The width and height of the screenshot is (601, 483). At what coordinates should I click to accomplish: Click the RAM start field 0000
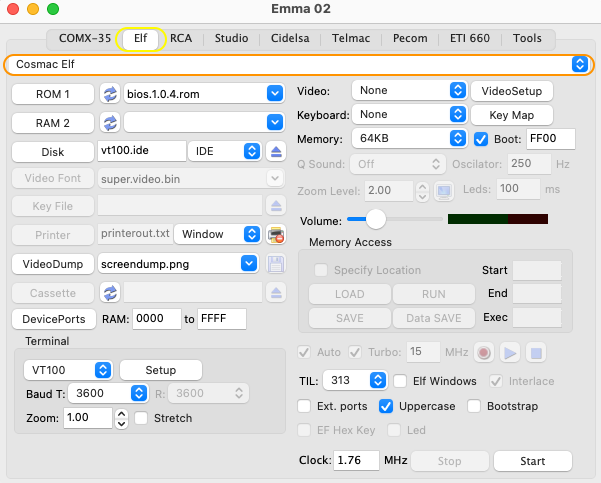click(x=157, y=319)
